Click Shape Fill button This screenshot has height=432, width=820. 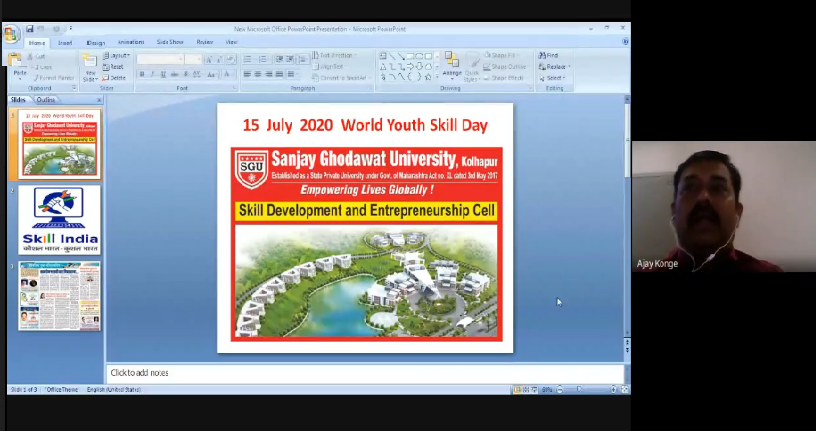coord(503,55)
